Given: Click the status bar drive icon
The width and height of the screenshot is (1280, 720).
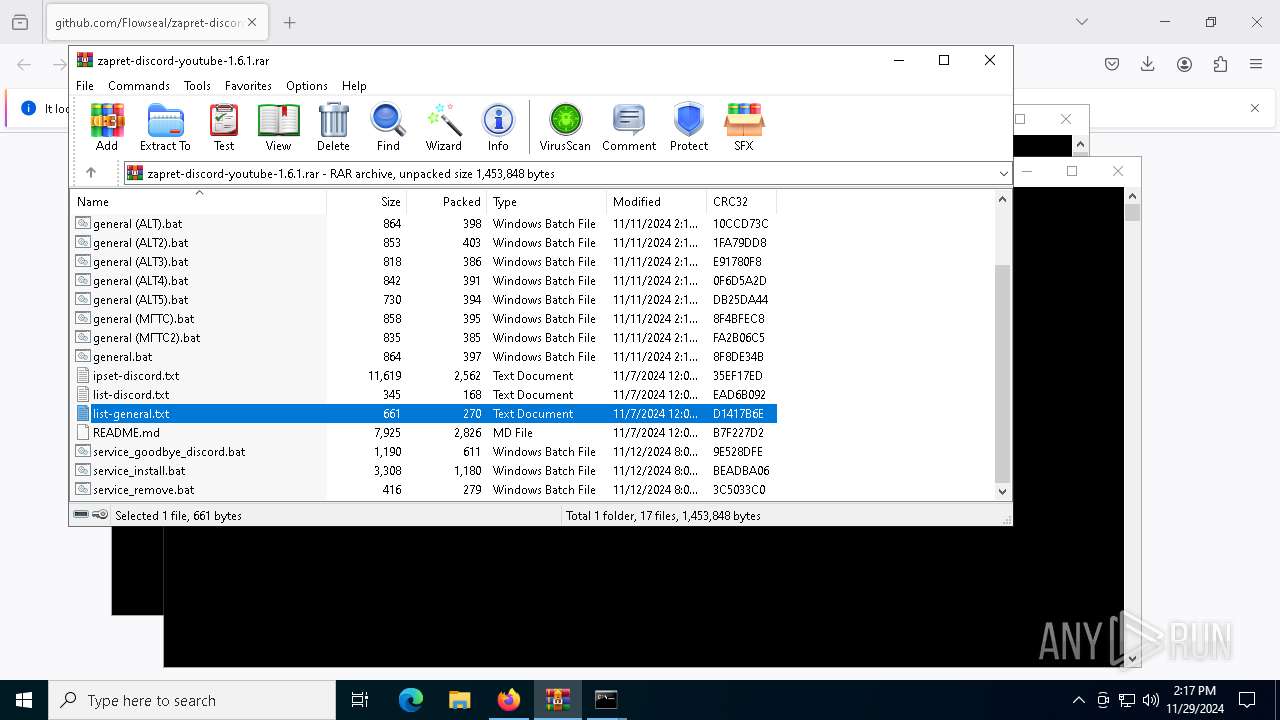Looking at the screenshot, I should [81, 515].
